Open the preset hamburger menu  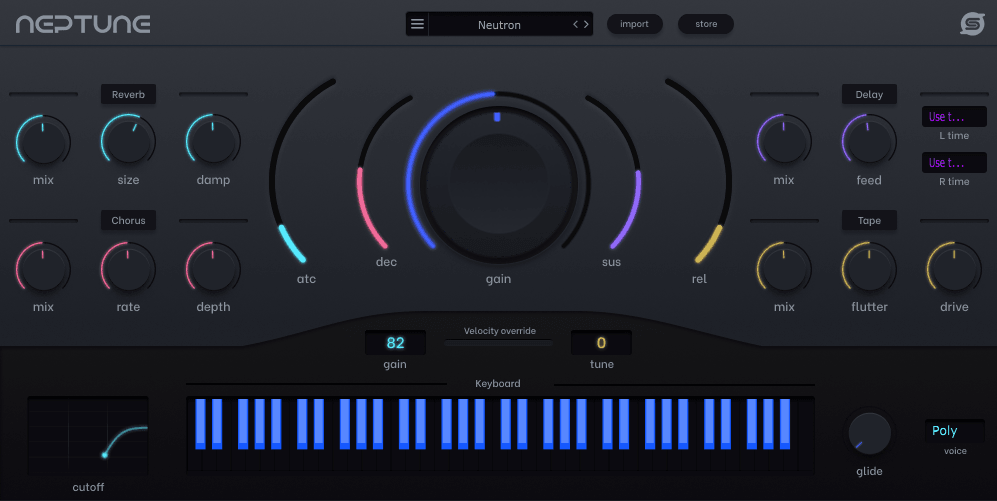tap(417, 24)
